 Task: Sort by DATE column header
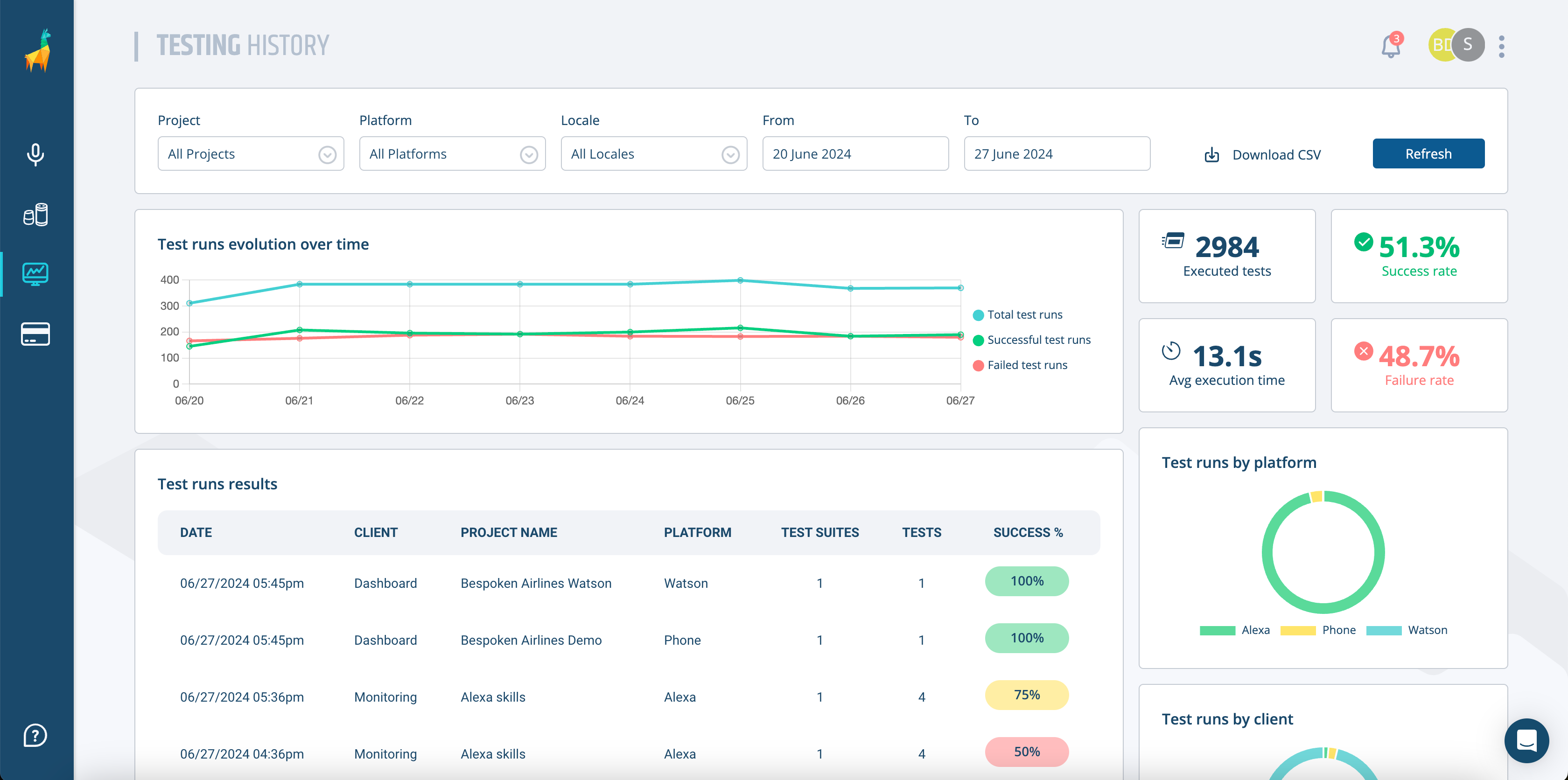[x=196, y=532]
